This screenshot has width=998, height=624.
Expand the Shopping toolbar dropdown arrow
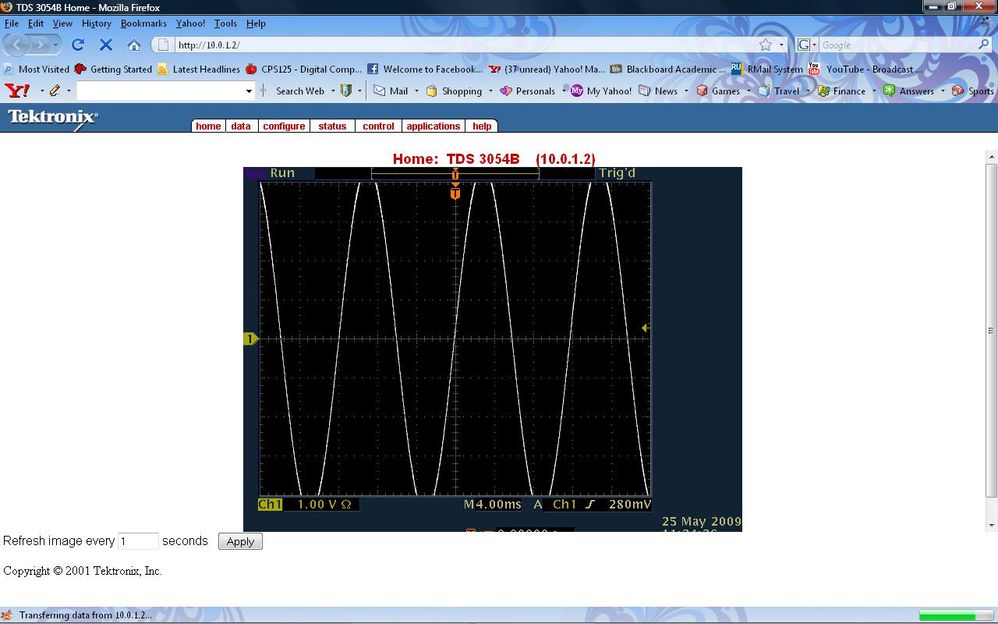[491, 91]
